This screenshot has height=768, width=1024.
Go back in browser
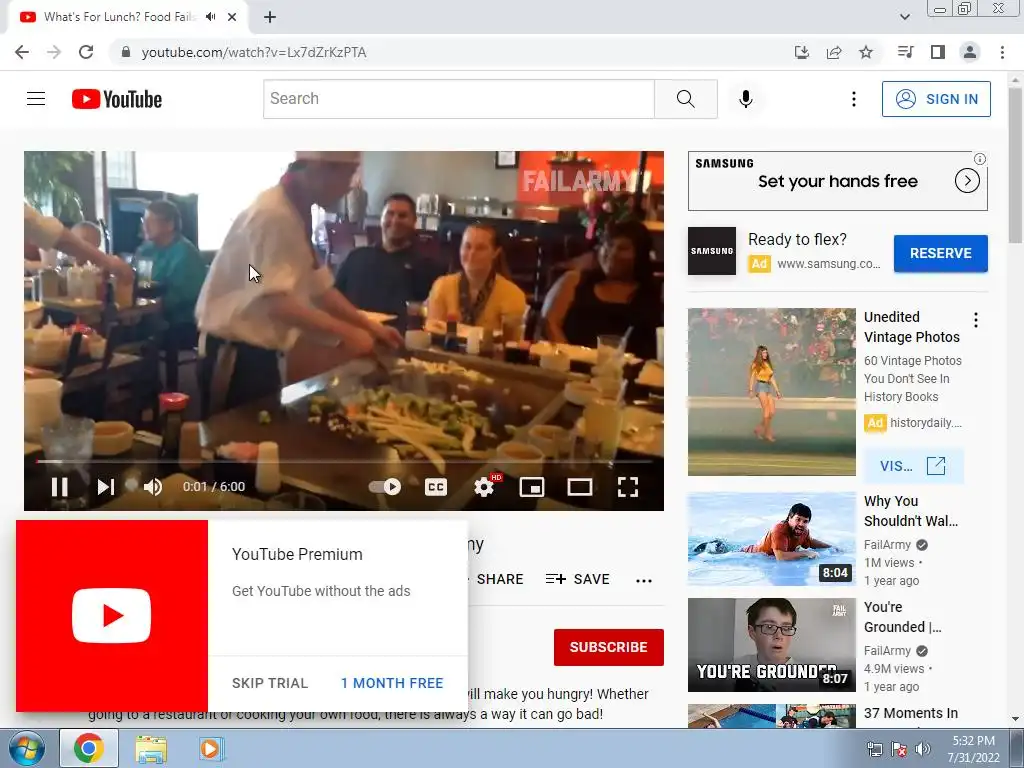click(x=22, y=52)
